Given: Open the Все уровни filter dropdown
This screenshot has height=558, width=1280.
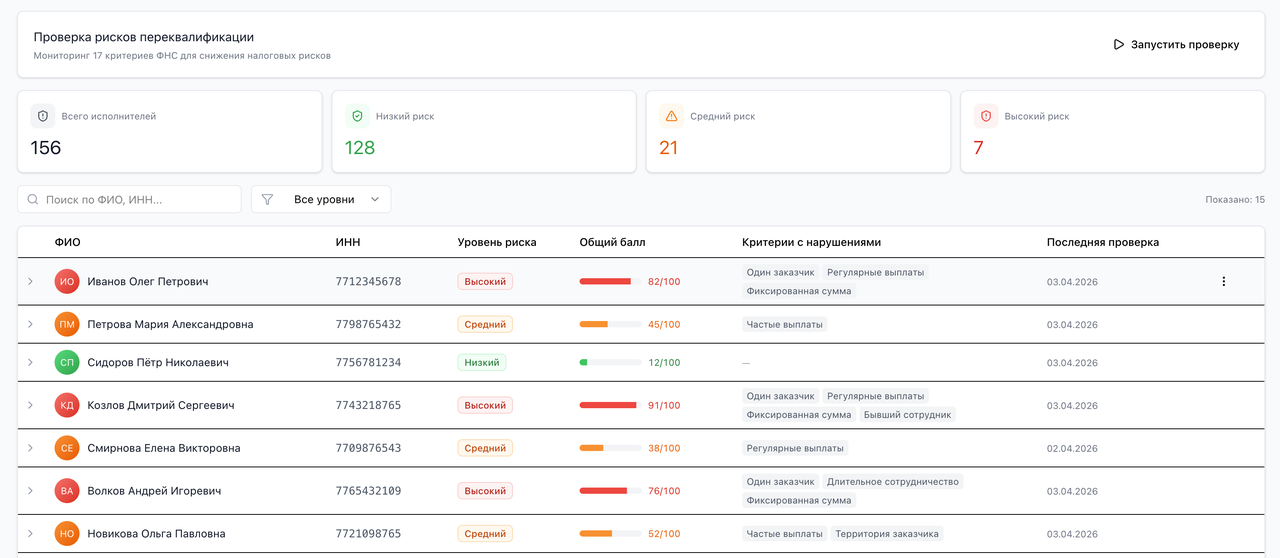Looking at the screenshot, I should (321, 199).
